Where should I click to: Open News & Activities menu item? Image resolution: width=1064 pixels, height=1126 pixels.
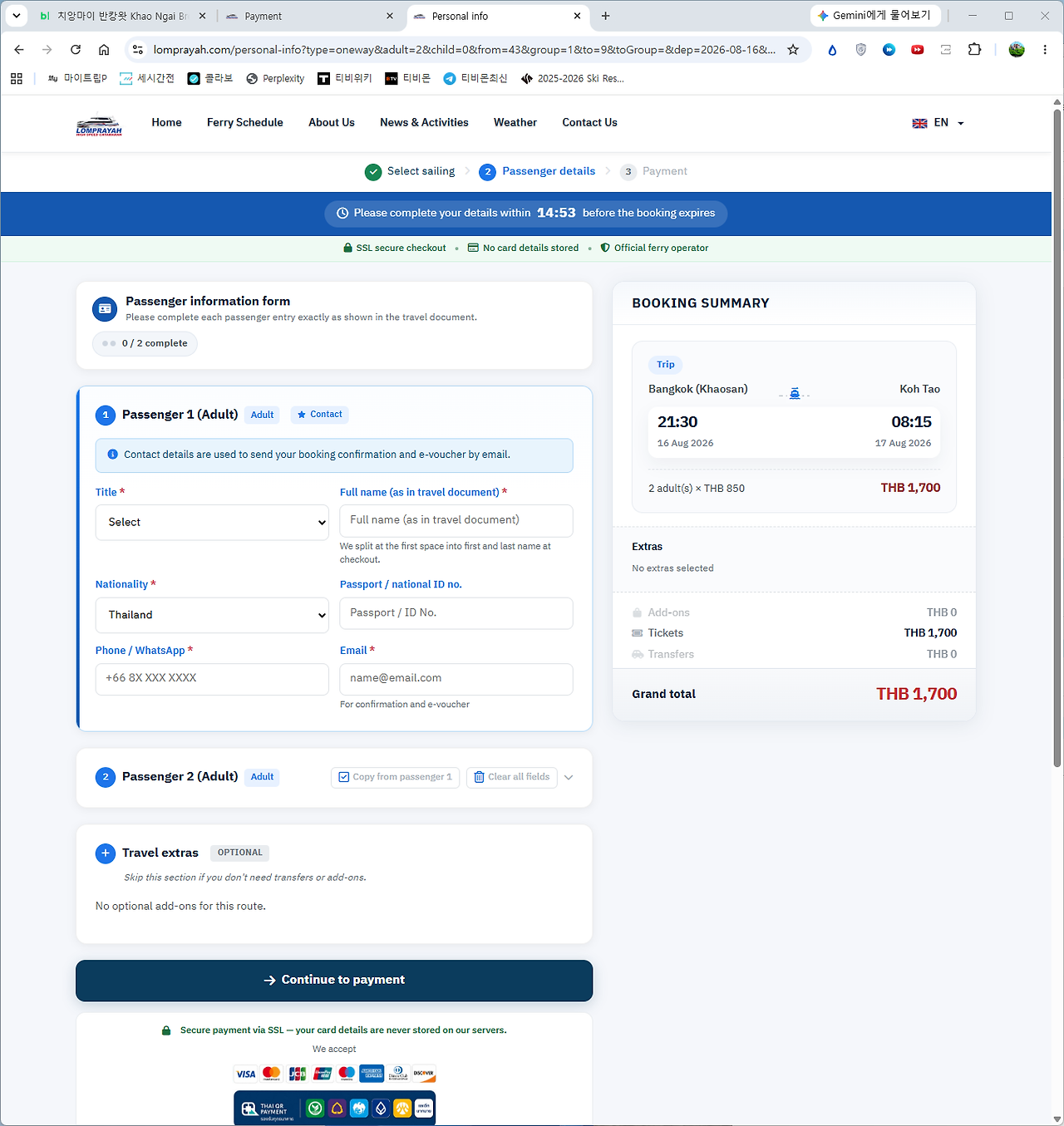pos(424,122)
